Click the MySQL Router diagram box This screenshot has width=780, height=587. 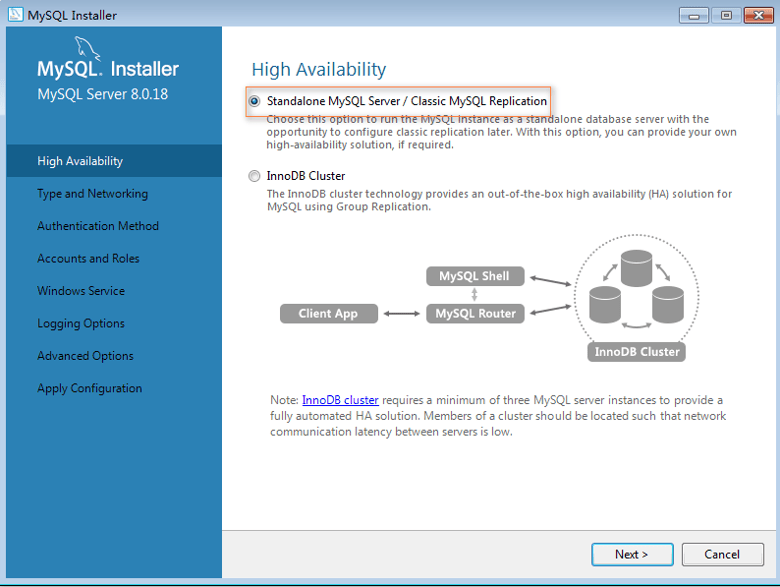tap(475, 313)
